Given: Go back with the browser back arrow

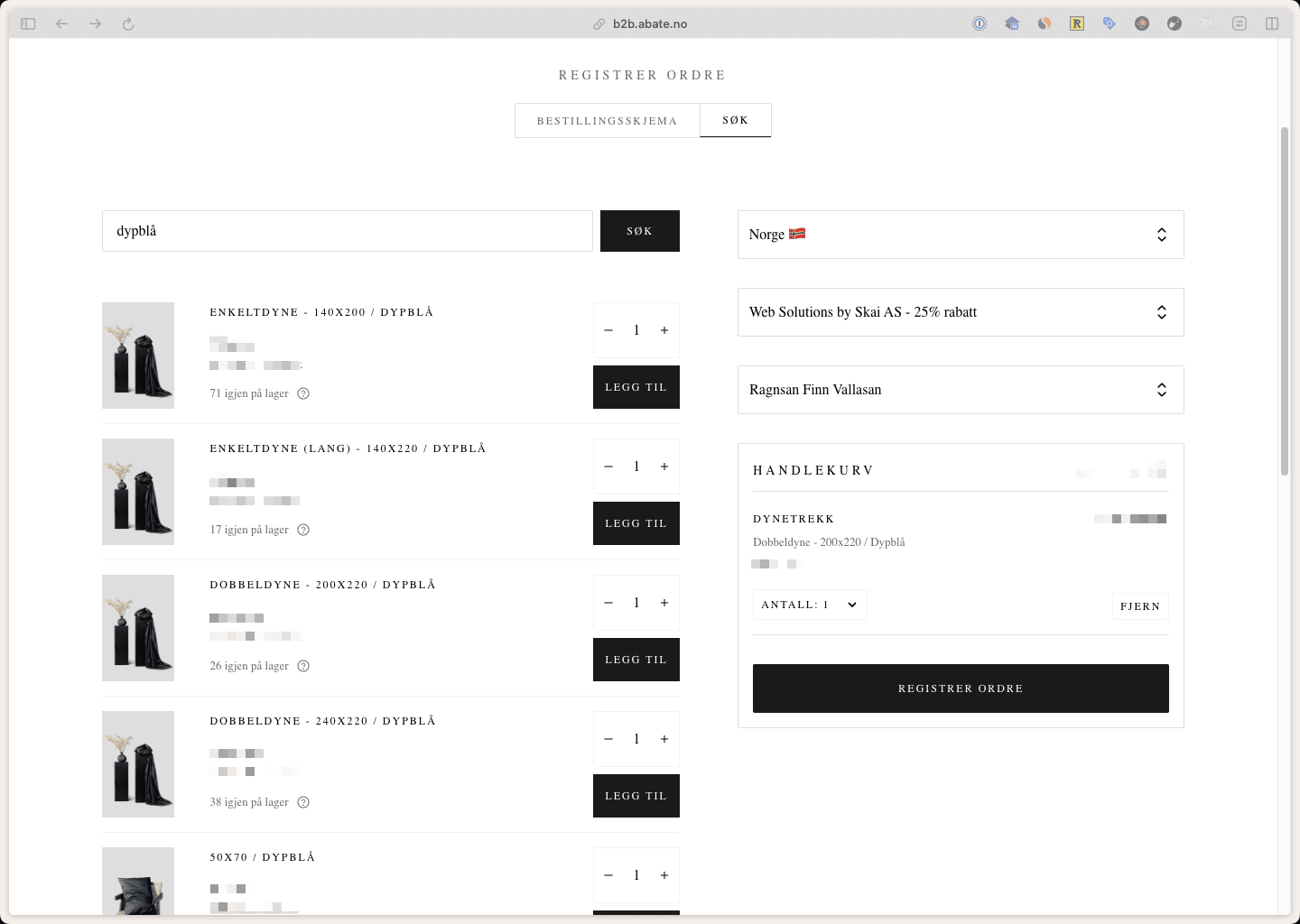Looking at the screenshot, I should point(61,23).
